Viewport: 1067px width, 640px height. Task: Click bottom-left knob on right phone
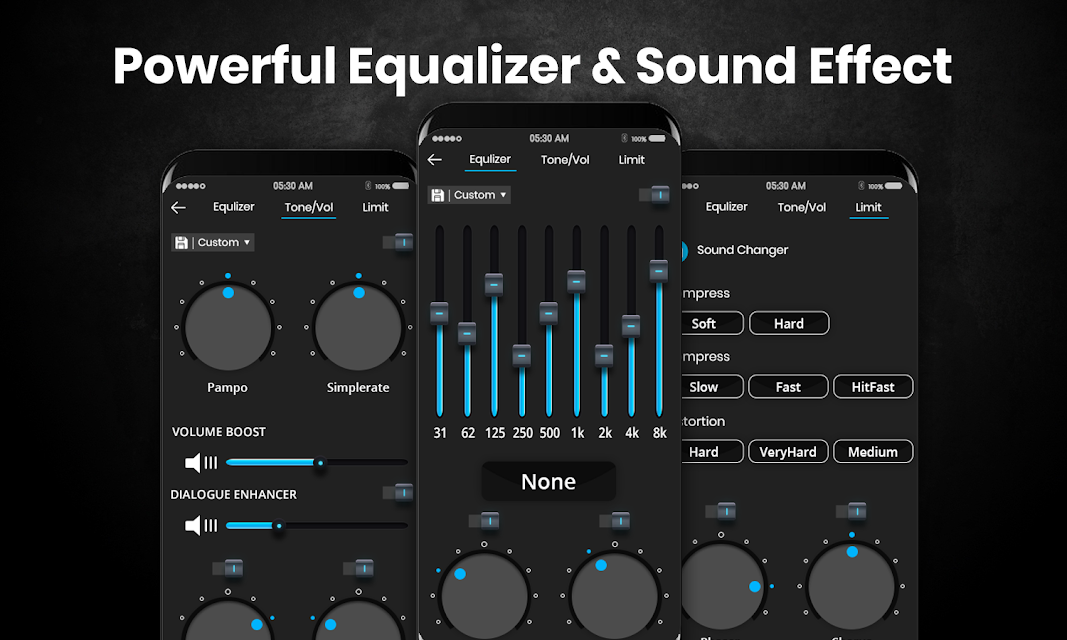(x=723, y=586)
